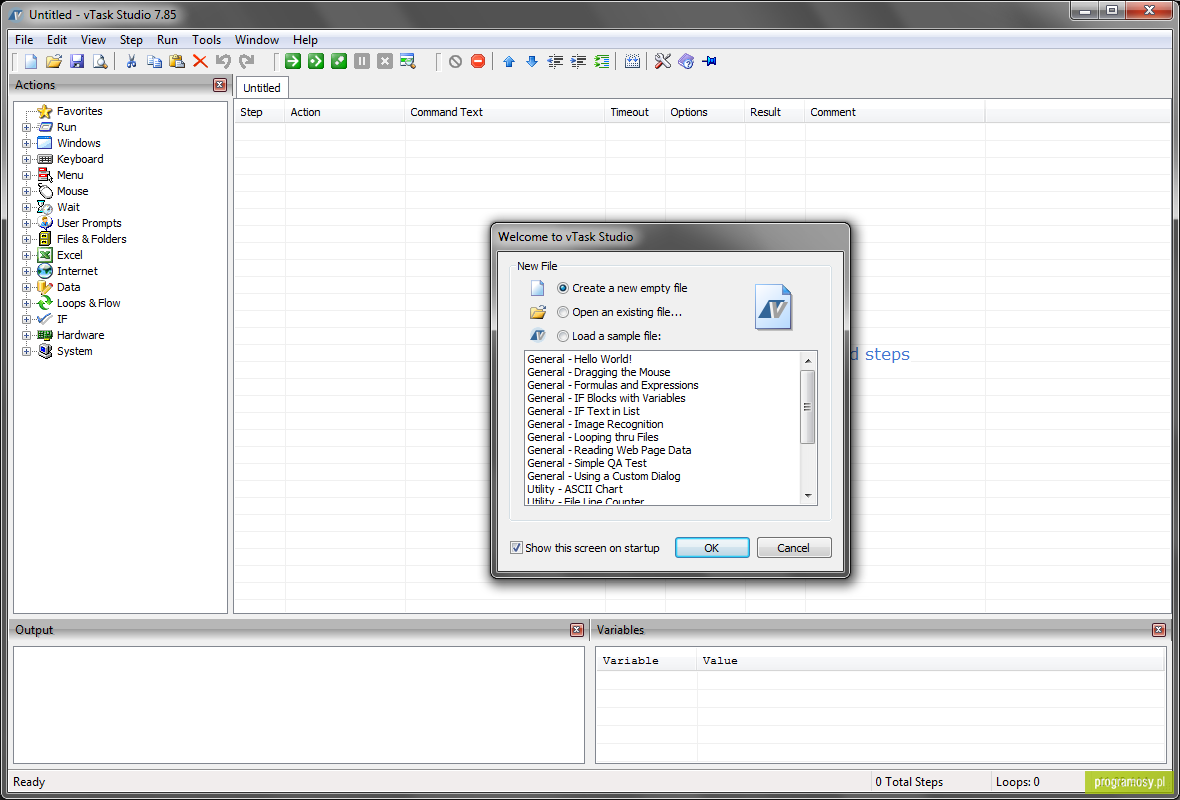Open the File menu
Screen dimensions: 1180x800
click(x=24, y=40)
